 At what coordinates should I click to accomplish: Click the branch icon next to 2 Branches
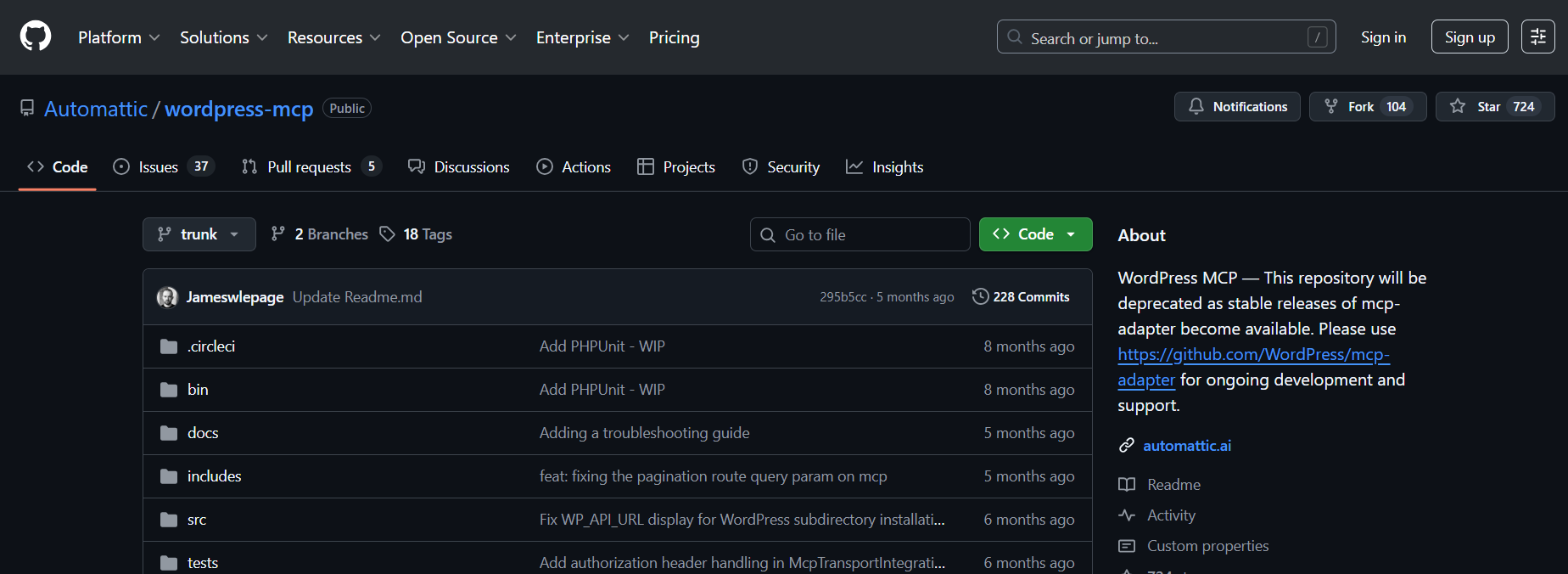(x=278, y=234)
